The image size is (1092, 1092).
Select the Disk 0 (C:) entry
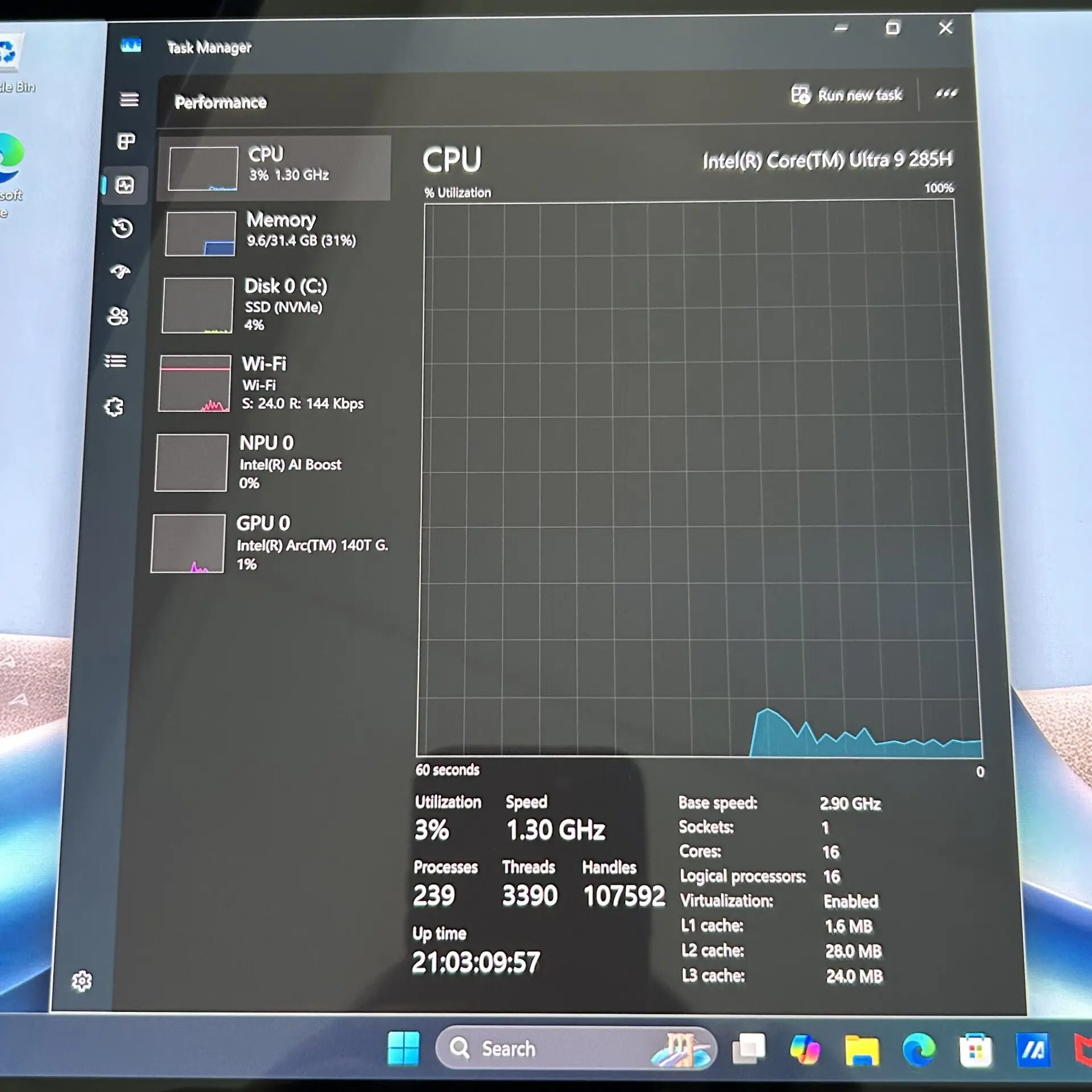[x=271, y=305]
